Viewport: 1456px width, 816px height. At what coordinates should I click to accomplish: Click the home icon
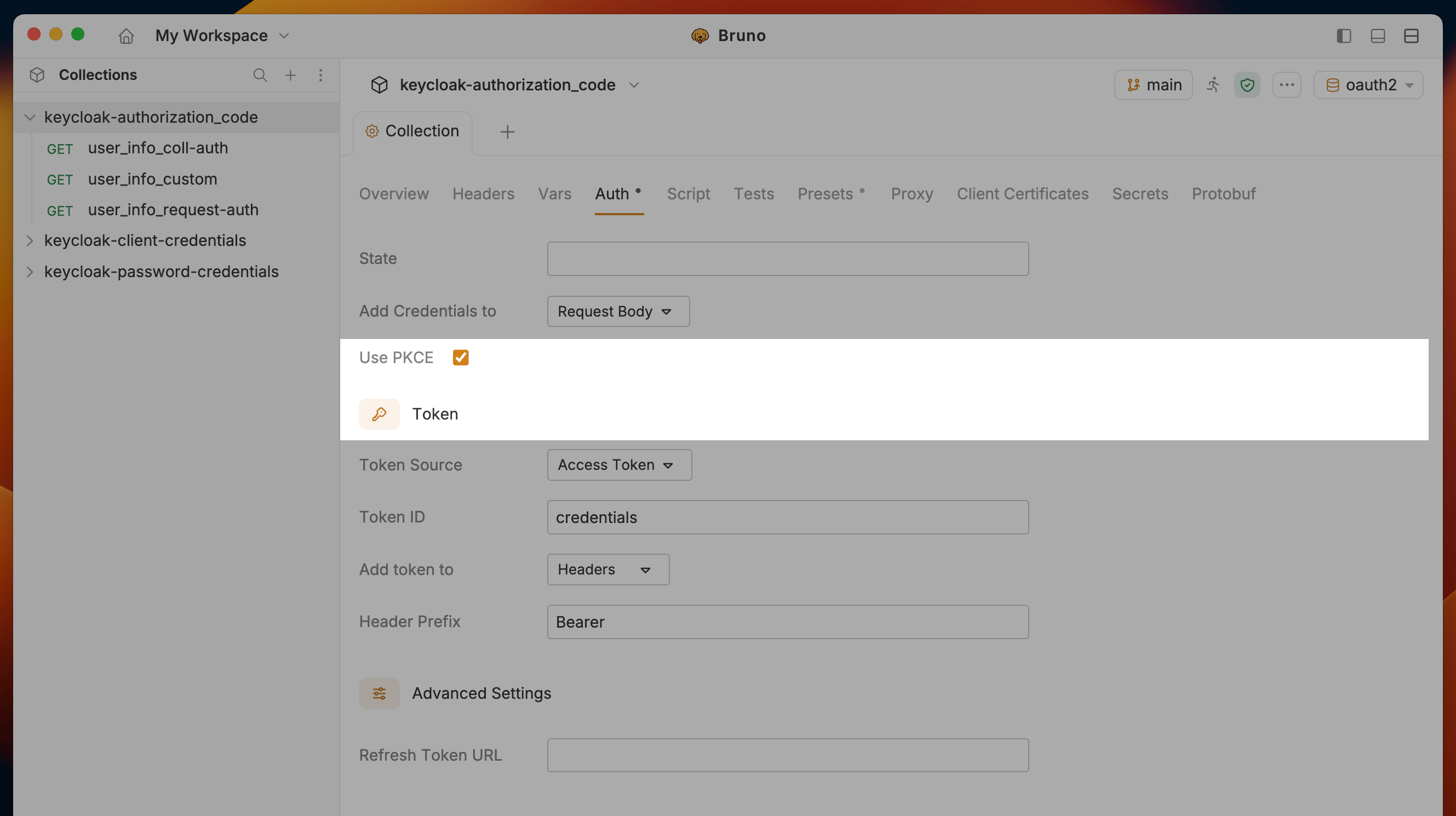[126, 36]
